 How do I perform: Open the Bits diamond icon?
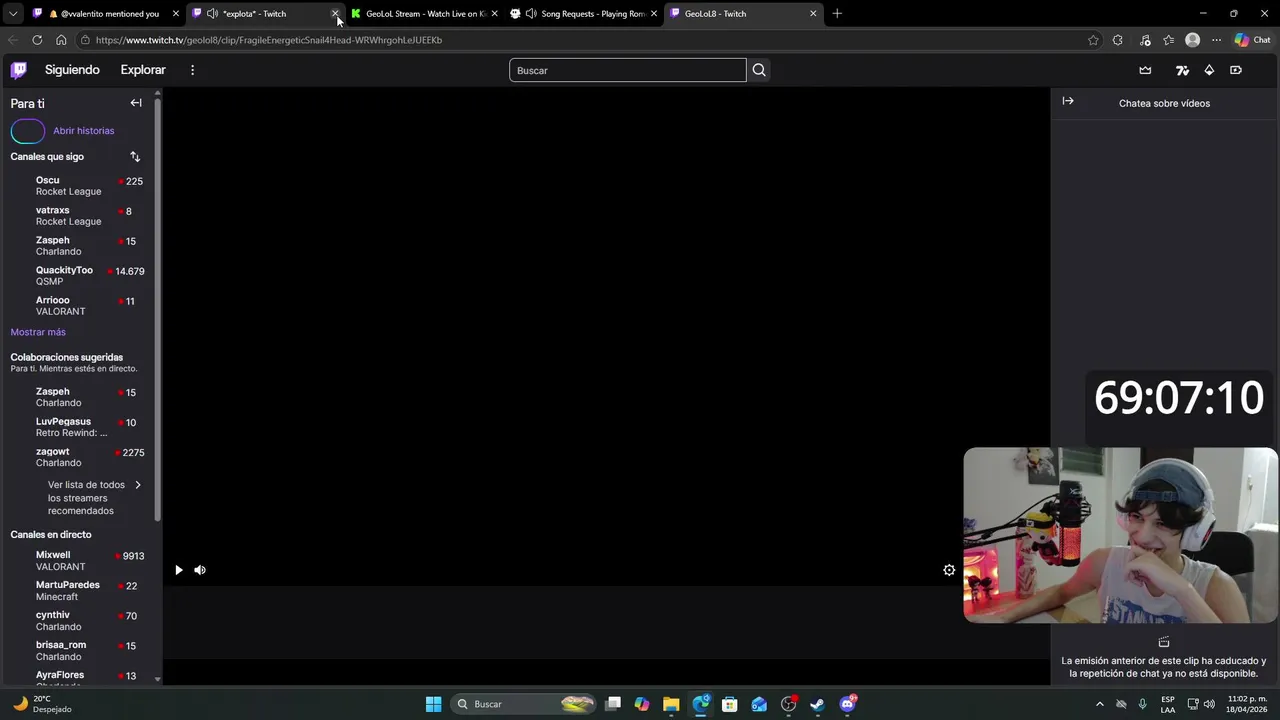[x=1209, y=70]
